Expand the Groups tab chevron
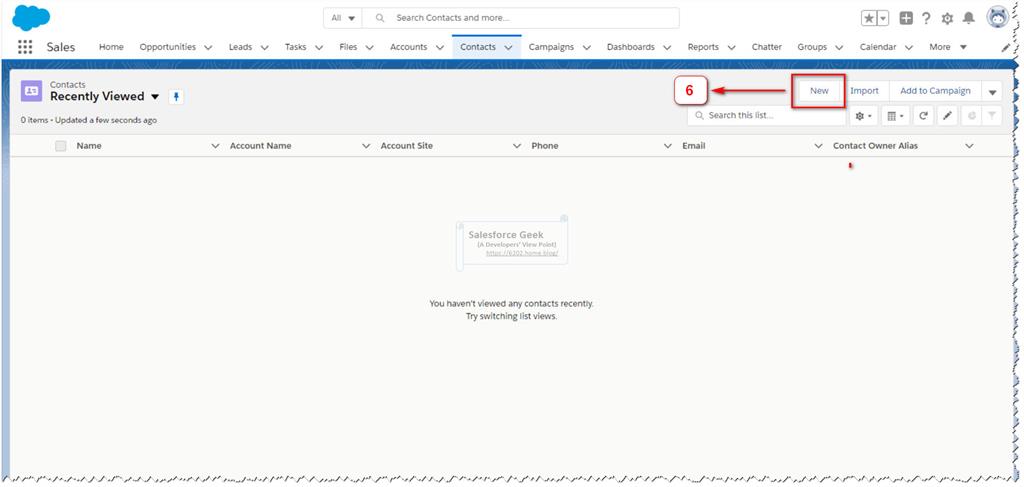 [839, 48]
